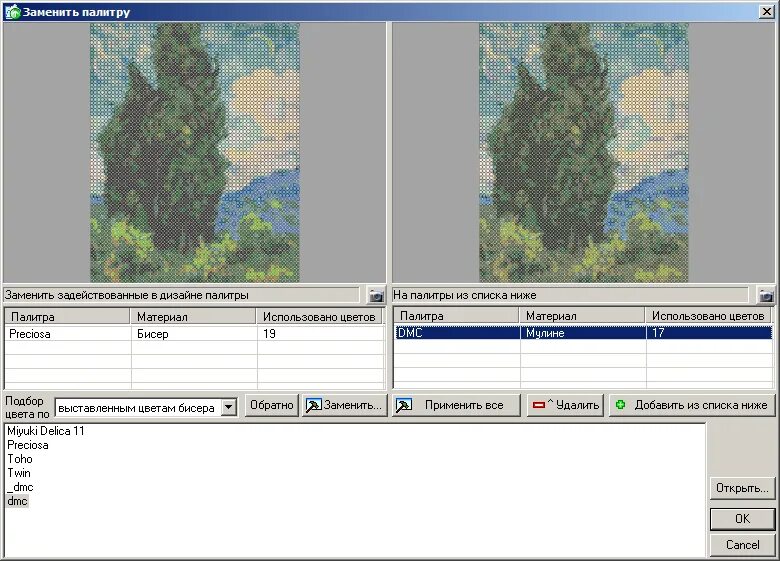Click the camera icon beside left palette caption
The image size is (780, 561).
click(x=376, y=295)
